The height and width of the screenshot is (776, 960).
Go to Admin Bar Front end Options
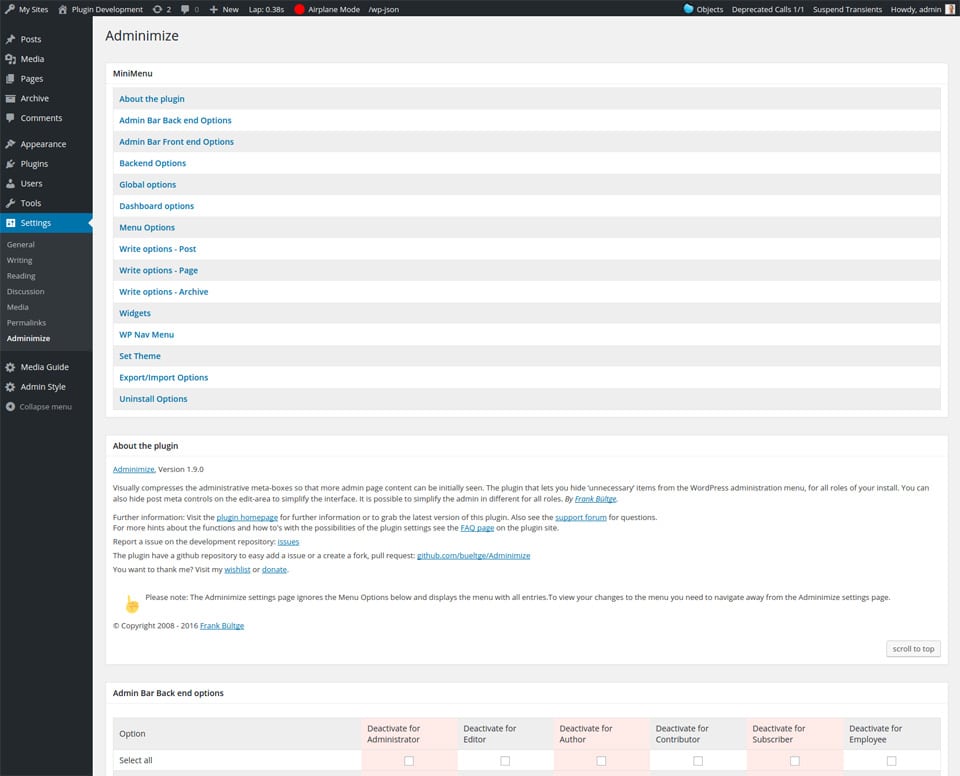click(x=176, y=141)
